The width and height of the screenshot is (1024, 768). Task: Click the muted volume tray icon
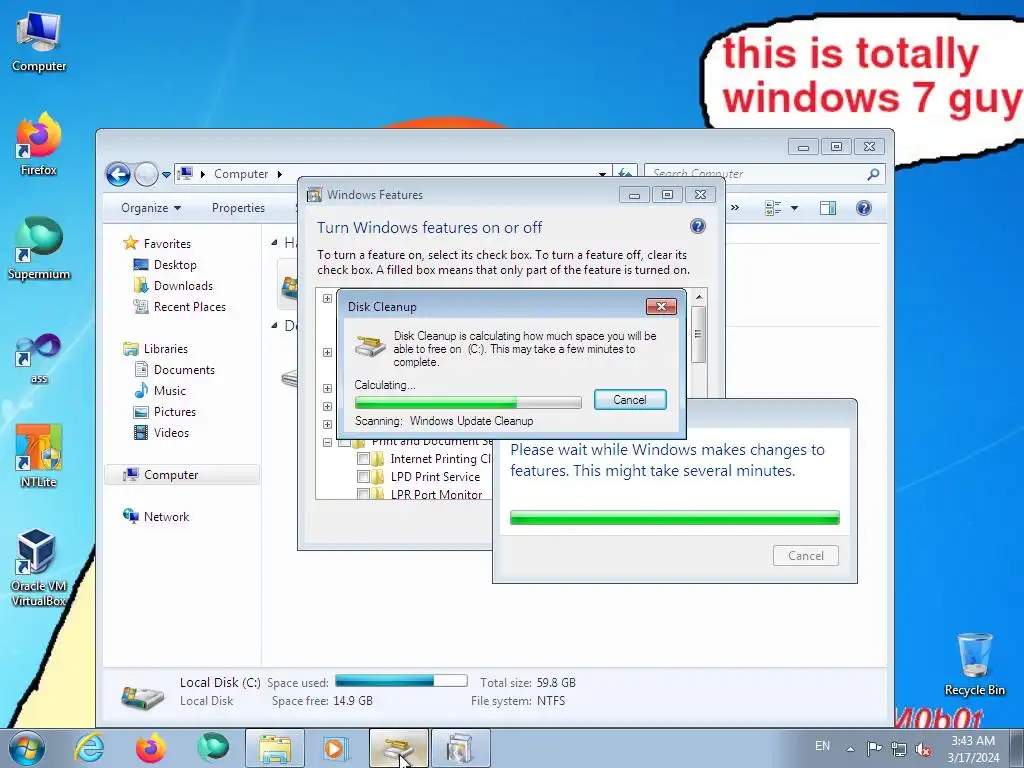point(923,749)
